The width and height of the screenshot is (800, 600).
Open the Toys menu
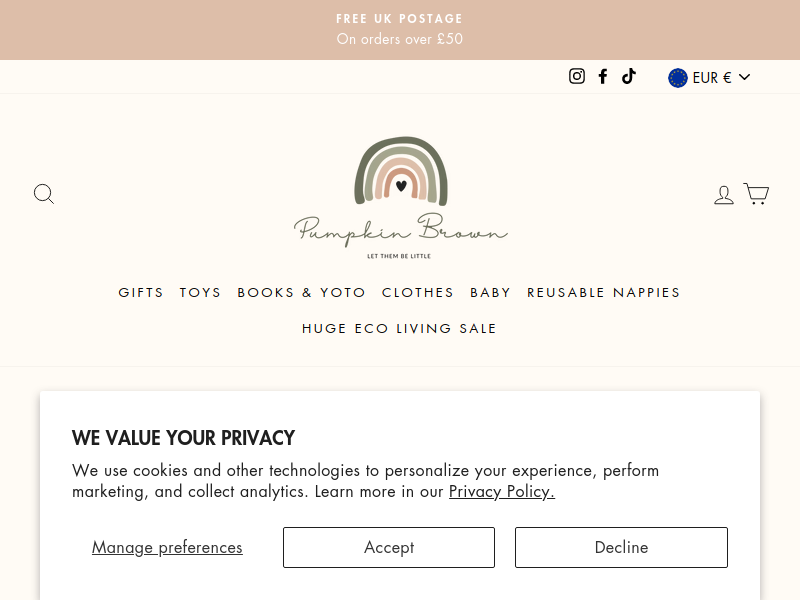pyautogui.click(x=200, y=292)
